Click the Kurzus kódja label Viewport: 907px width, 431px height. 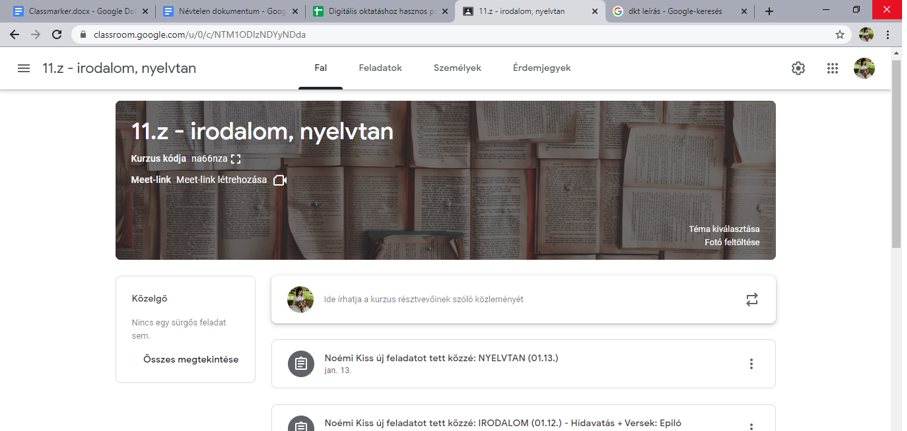tap(158, 159)
